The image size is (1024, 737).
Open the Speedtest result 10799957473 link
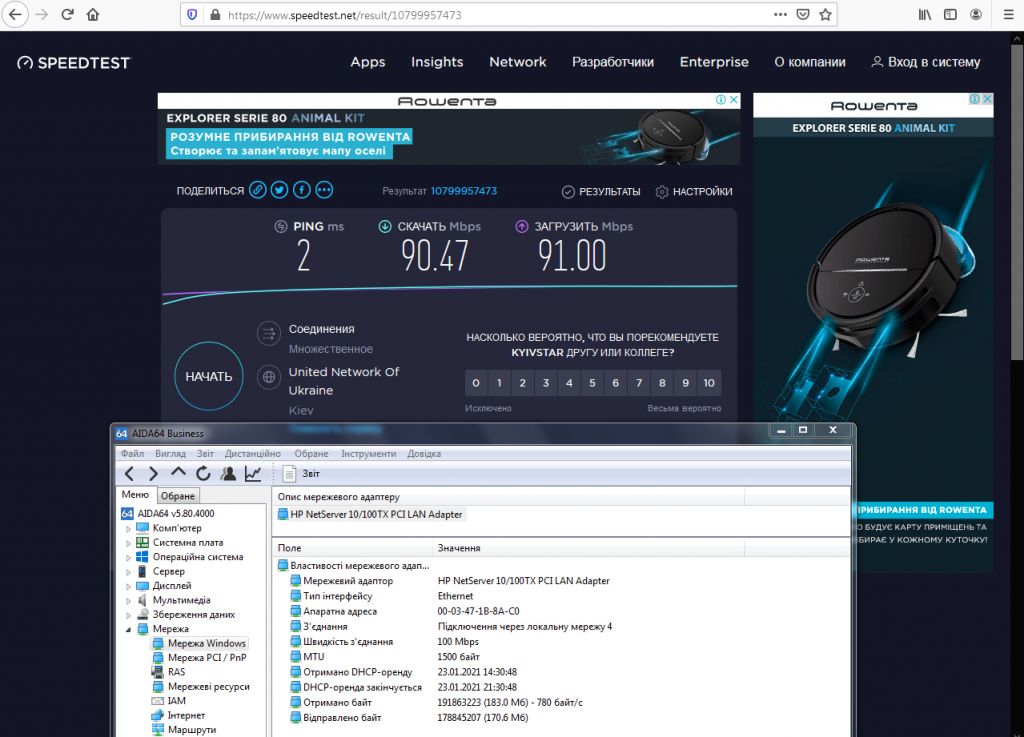(464, 191)
